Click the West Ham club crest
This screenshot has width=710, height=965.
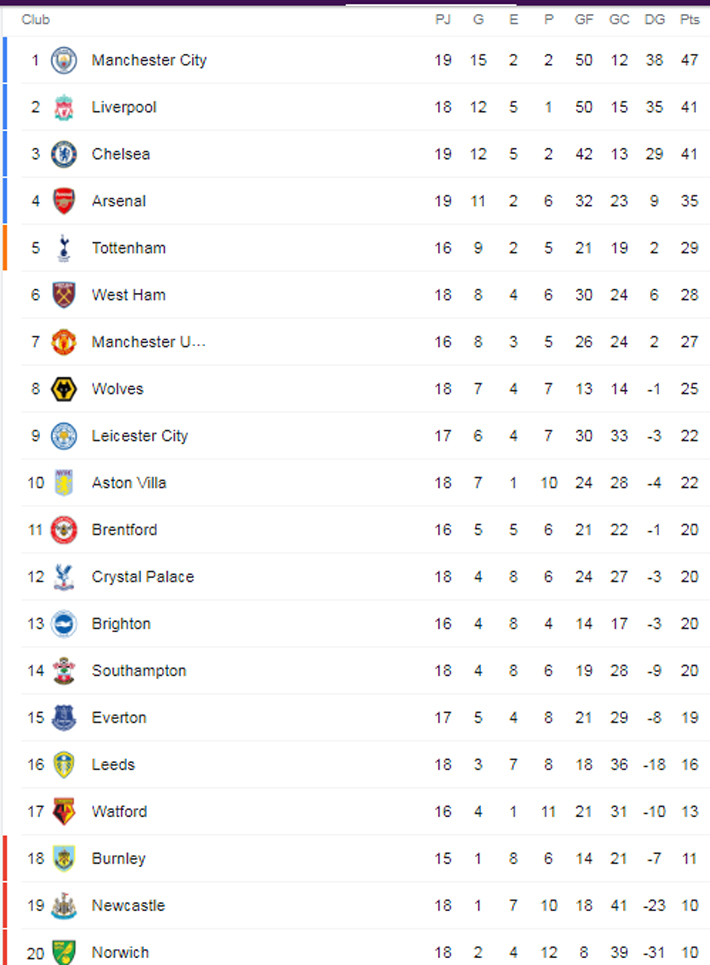point(64,295)
